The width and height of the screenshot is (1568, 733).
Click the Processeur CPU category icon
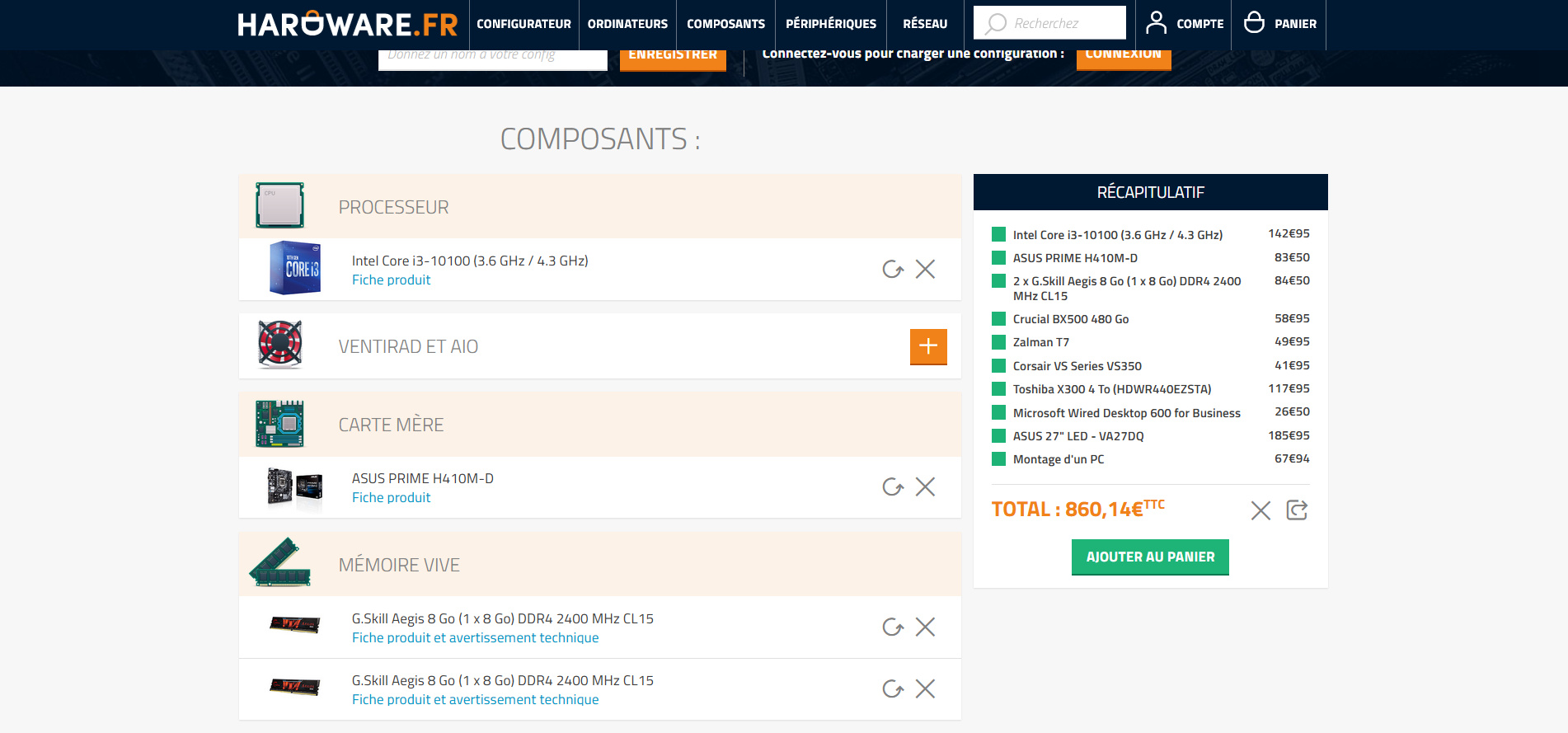tap(279, 205)
